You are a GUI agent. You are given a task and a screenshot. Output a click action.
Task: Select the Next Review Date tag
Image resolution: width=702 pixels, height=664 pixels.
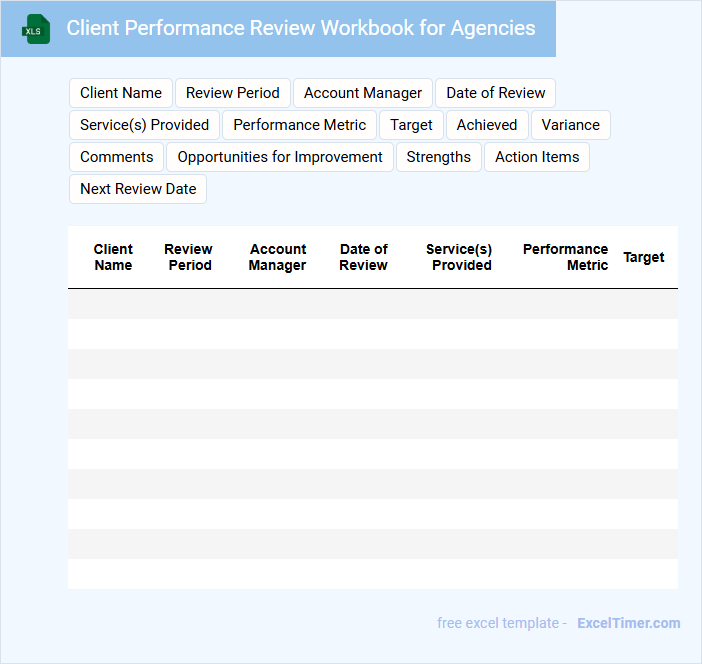pos(138,189)
